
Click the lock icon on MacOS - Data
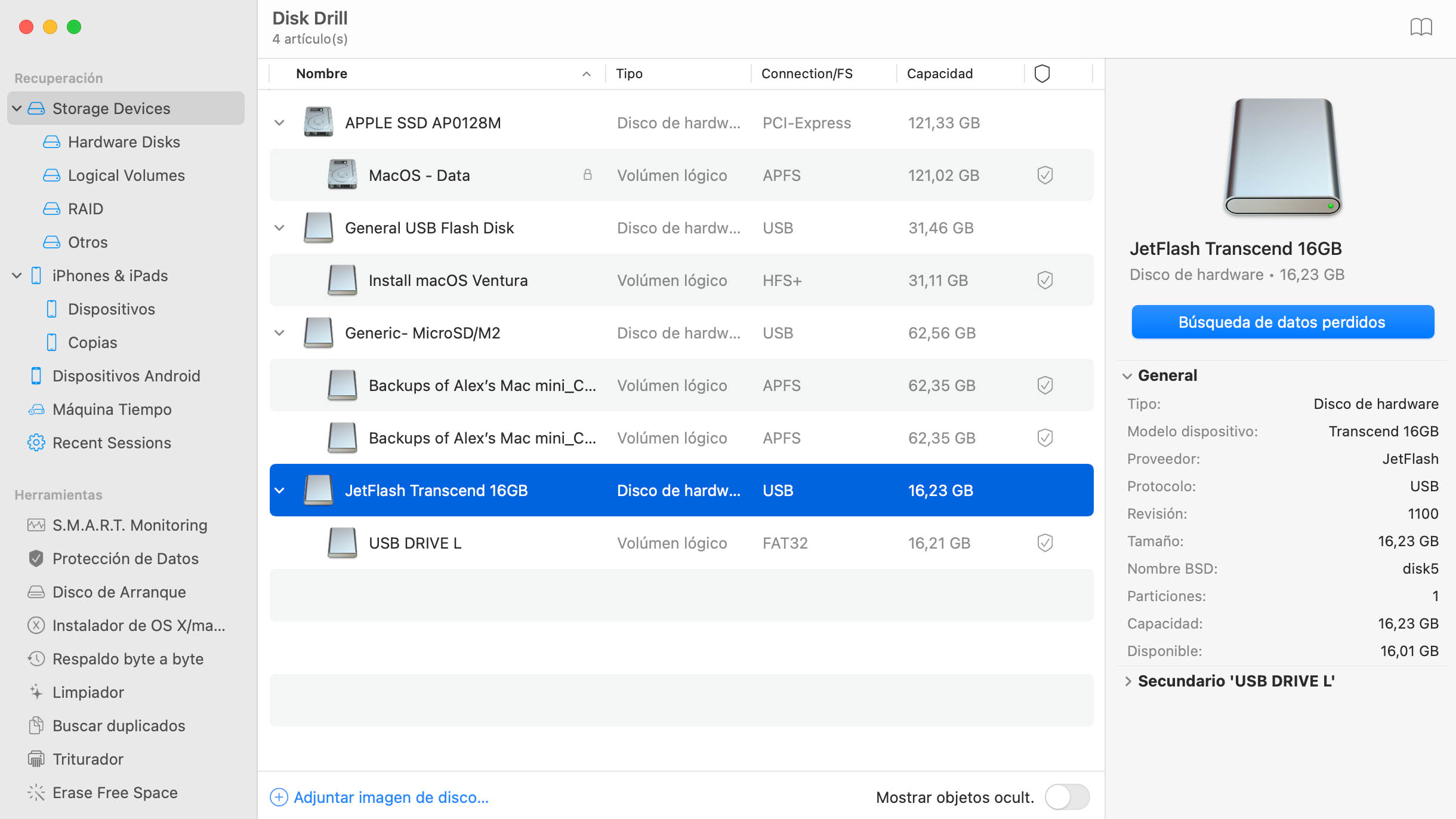(x=587, y=175)
